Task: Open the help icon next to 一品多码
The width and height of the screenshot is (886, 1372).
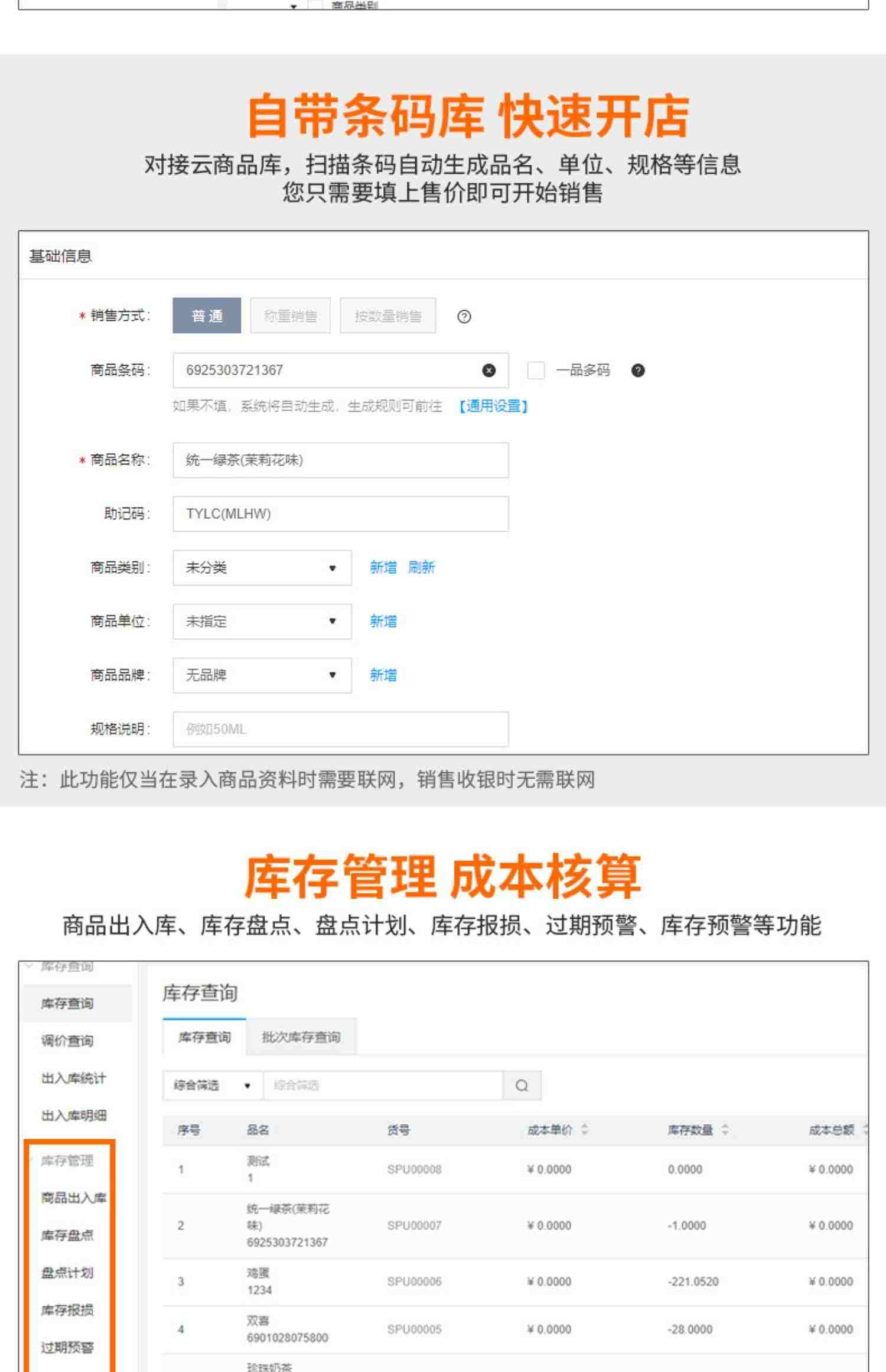Action: pyautogui.click(x=638, y=370)
